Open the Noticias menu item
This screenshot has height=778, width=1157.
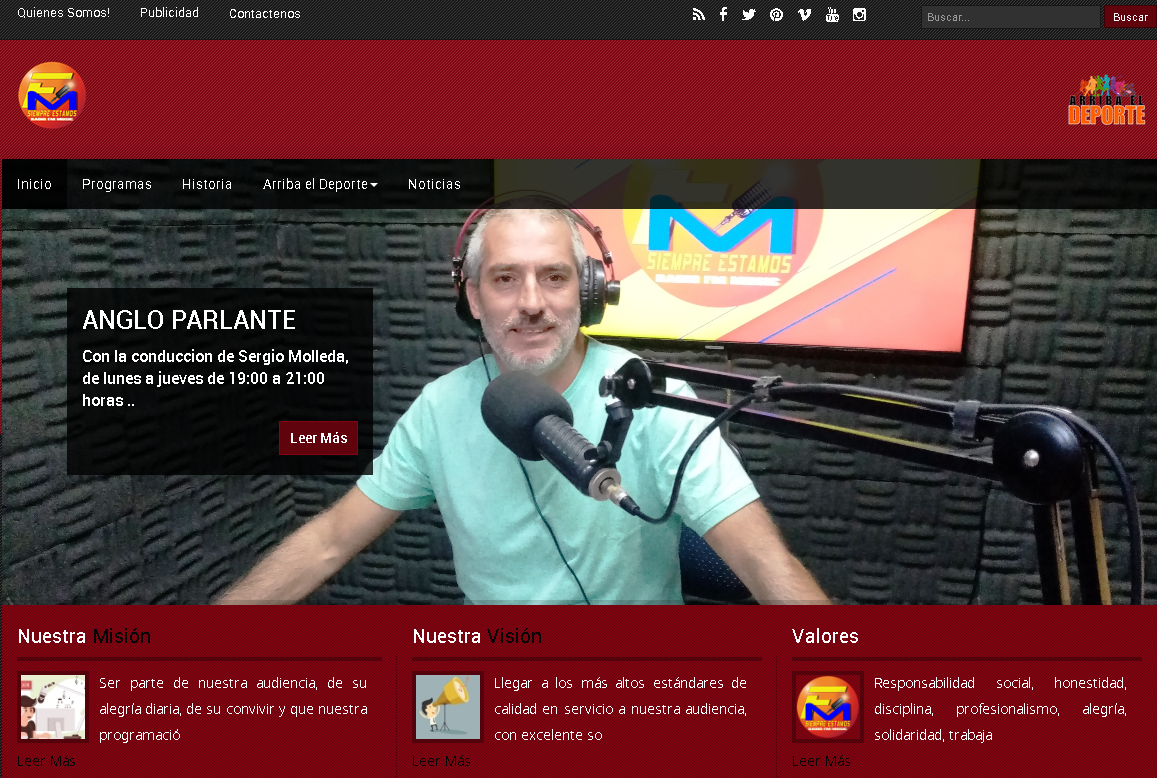(x=434, y=185)
